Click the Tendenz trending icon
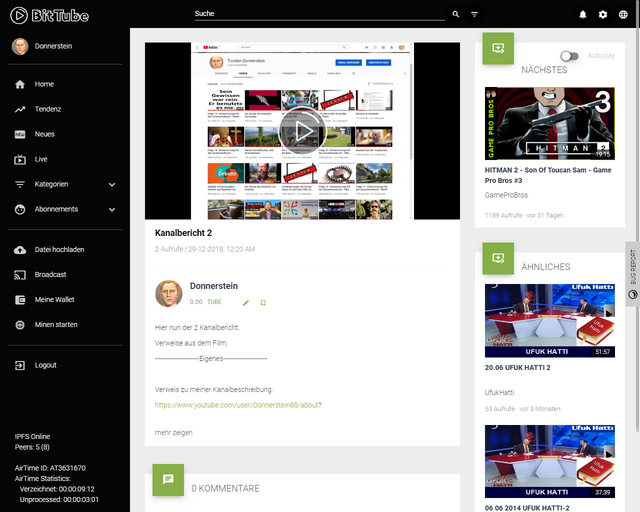Screen dimensions: 640x512 tap(20, 109)
